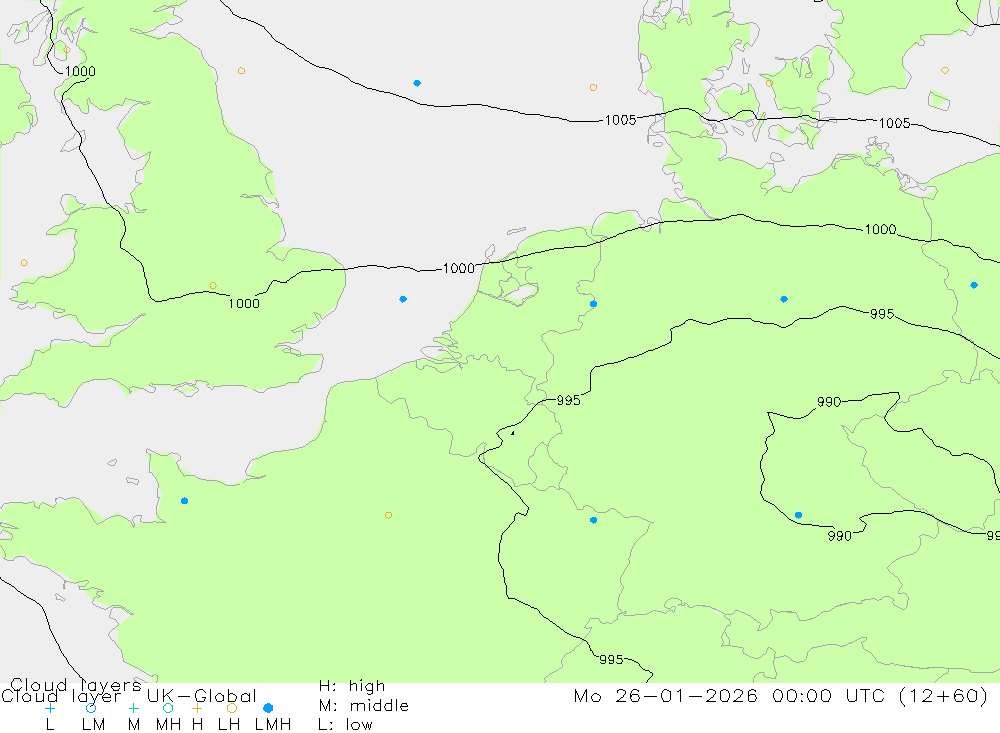
Task: Click the upper 990 isobar label
Action: [x=829, y=402]
